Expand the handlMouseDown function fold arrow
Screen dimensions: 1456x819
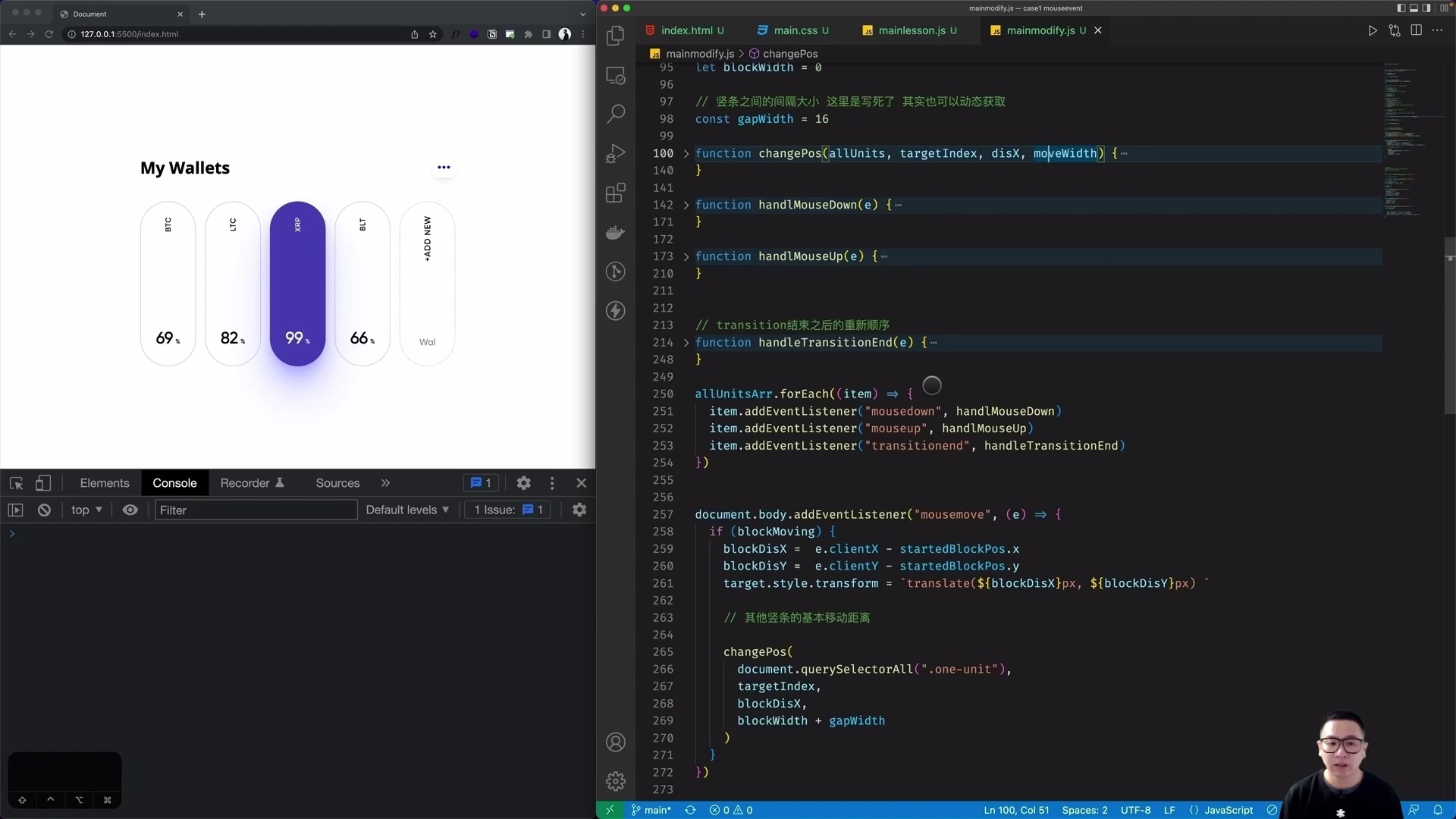[x=686, y=205]
